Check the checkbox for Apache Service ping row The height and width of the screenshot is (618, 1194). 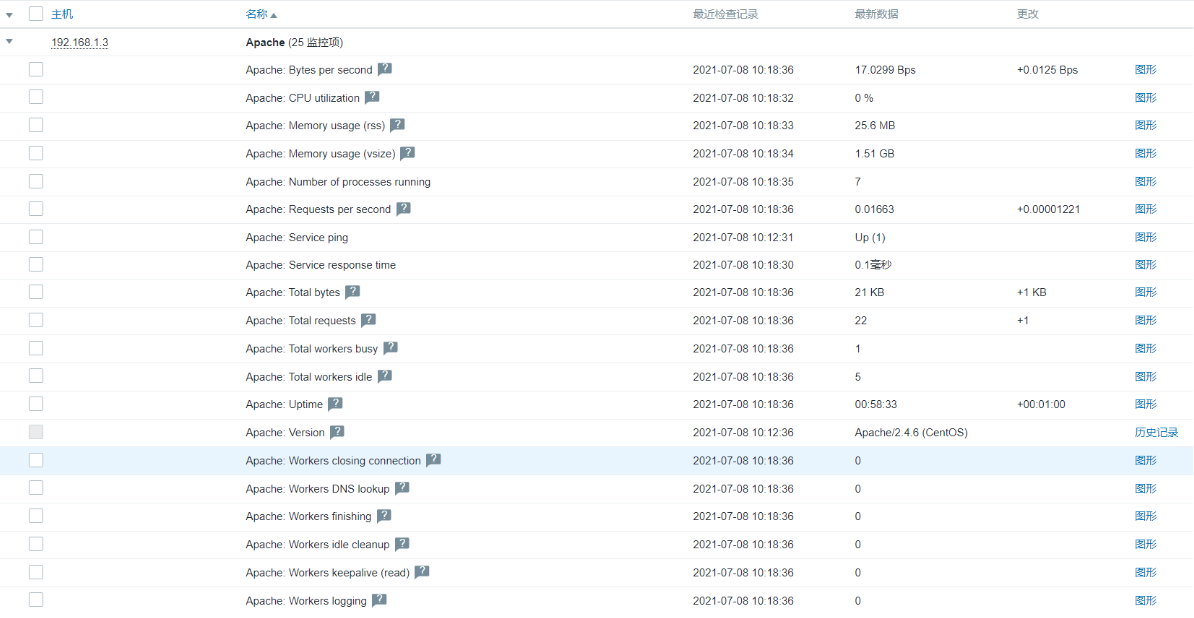tap(36, 237)
